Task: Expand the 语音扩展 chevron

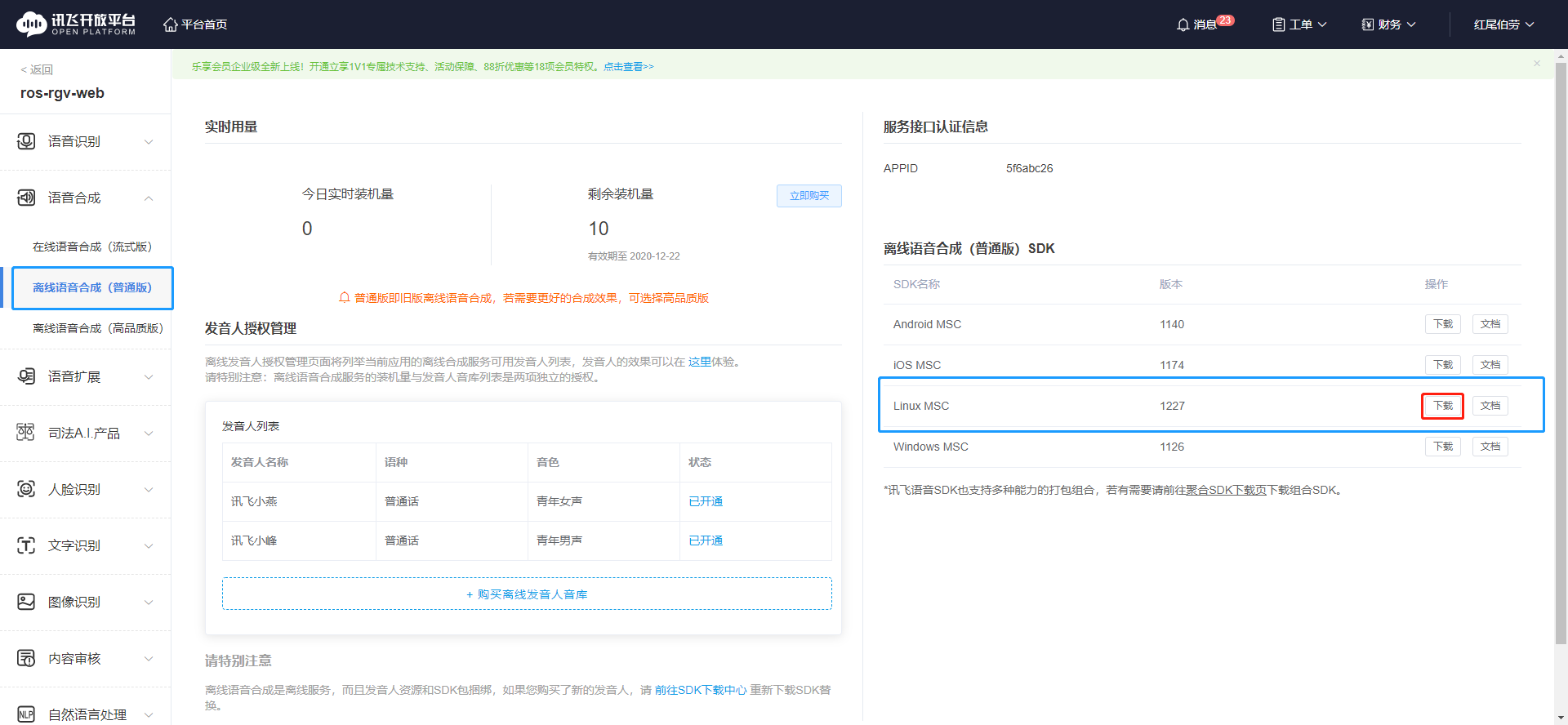Action: 149,377
